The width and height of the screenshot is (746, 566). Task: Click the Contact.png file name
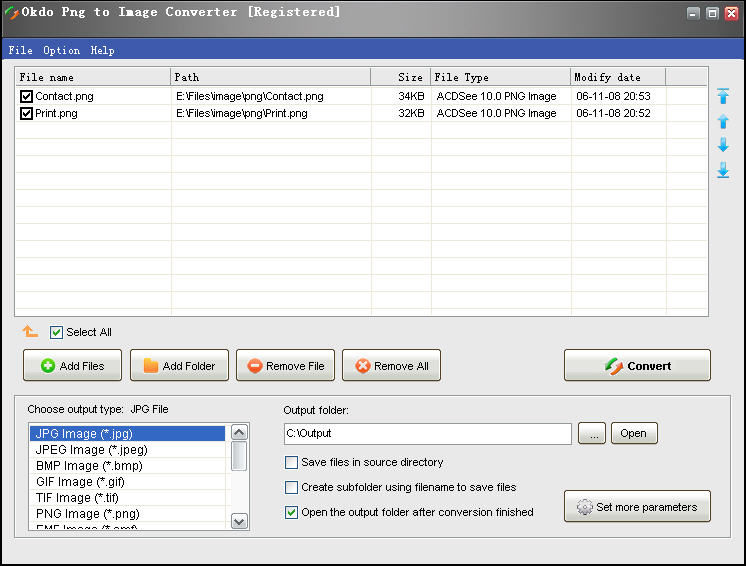click(64, 97)
